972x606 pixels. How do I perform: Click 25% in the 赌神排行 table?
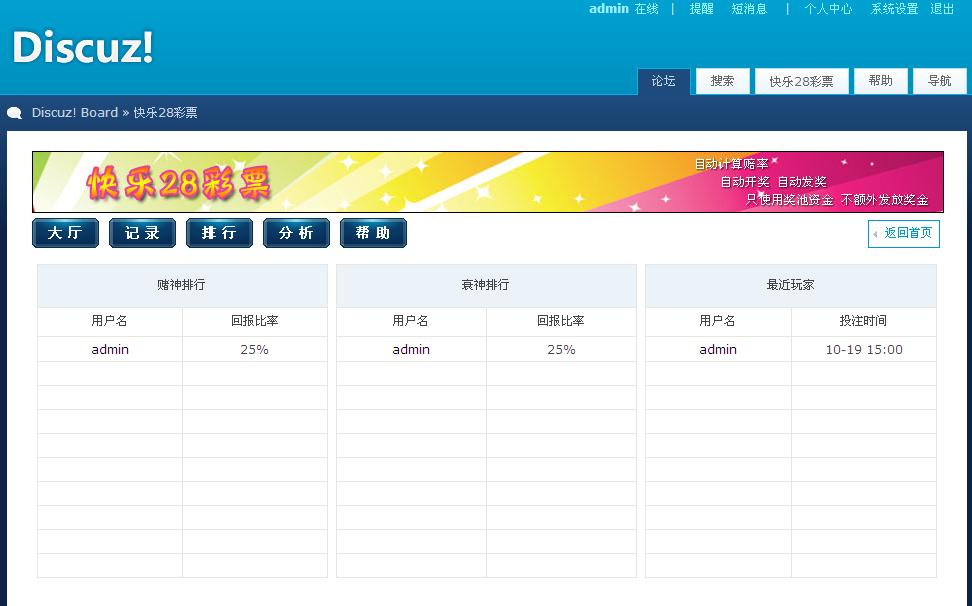click(x=254, y=349)
